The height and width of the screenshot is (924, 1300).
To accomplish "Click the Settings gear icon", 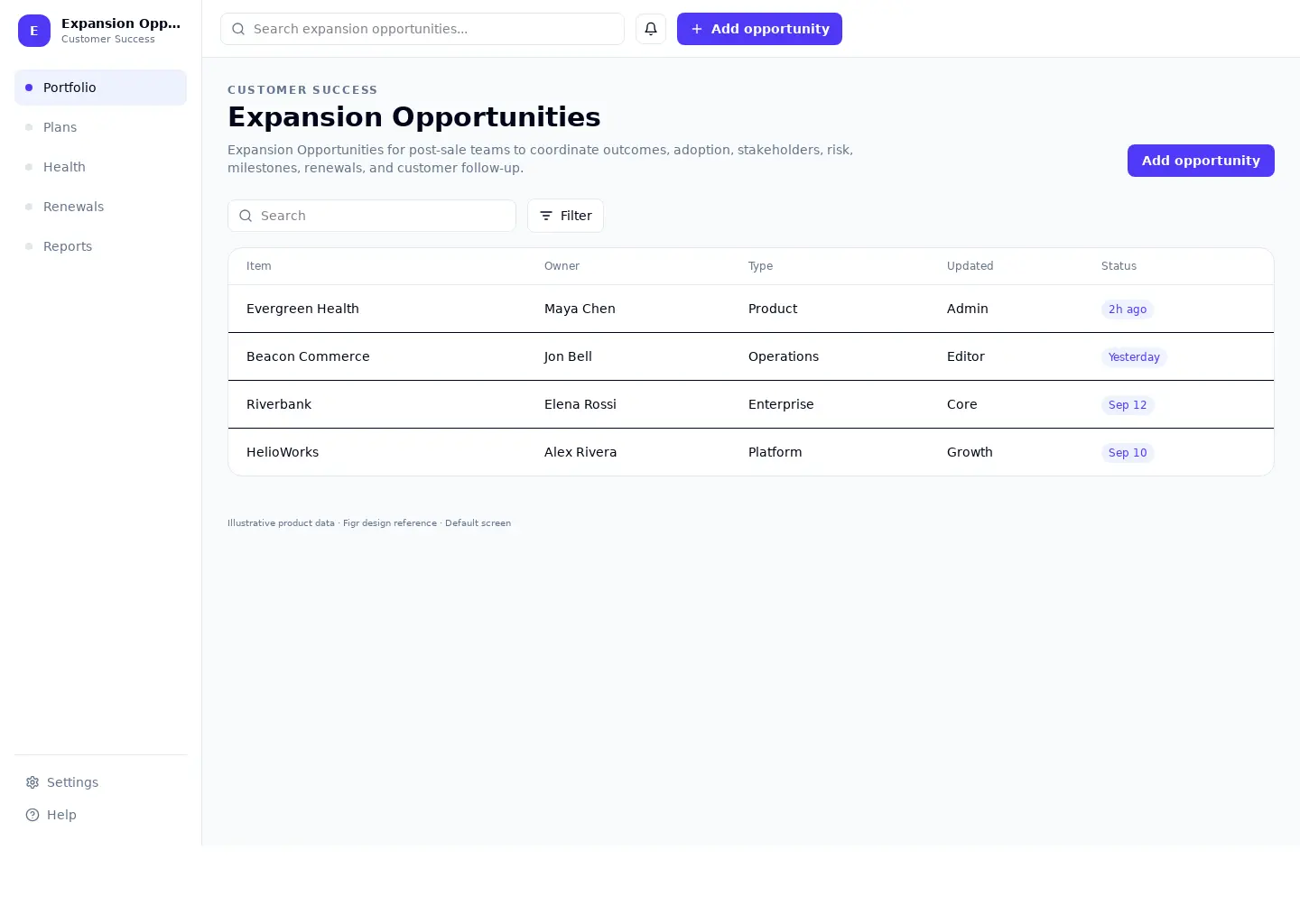I will pos(32,782).
